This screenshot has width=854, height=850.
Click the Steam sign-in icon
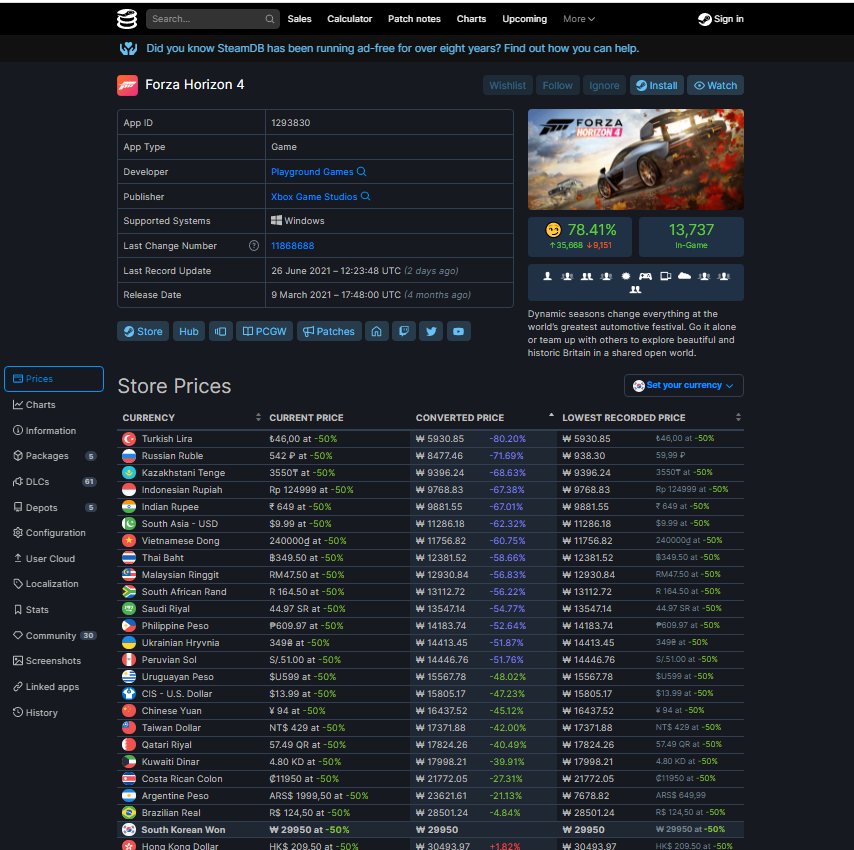[x=705, y=19]
